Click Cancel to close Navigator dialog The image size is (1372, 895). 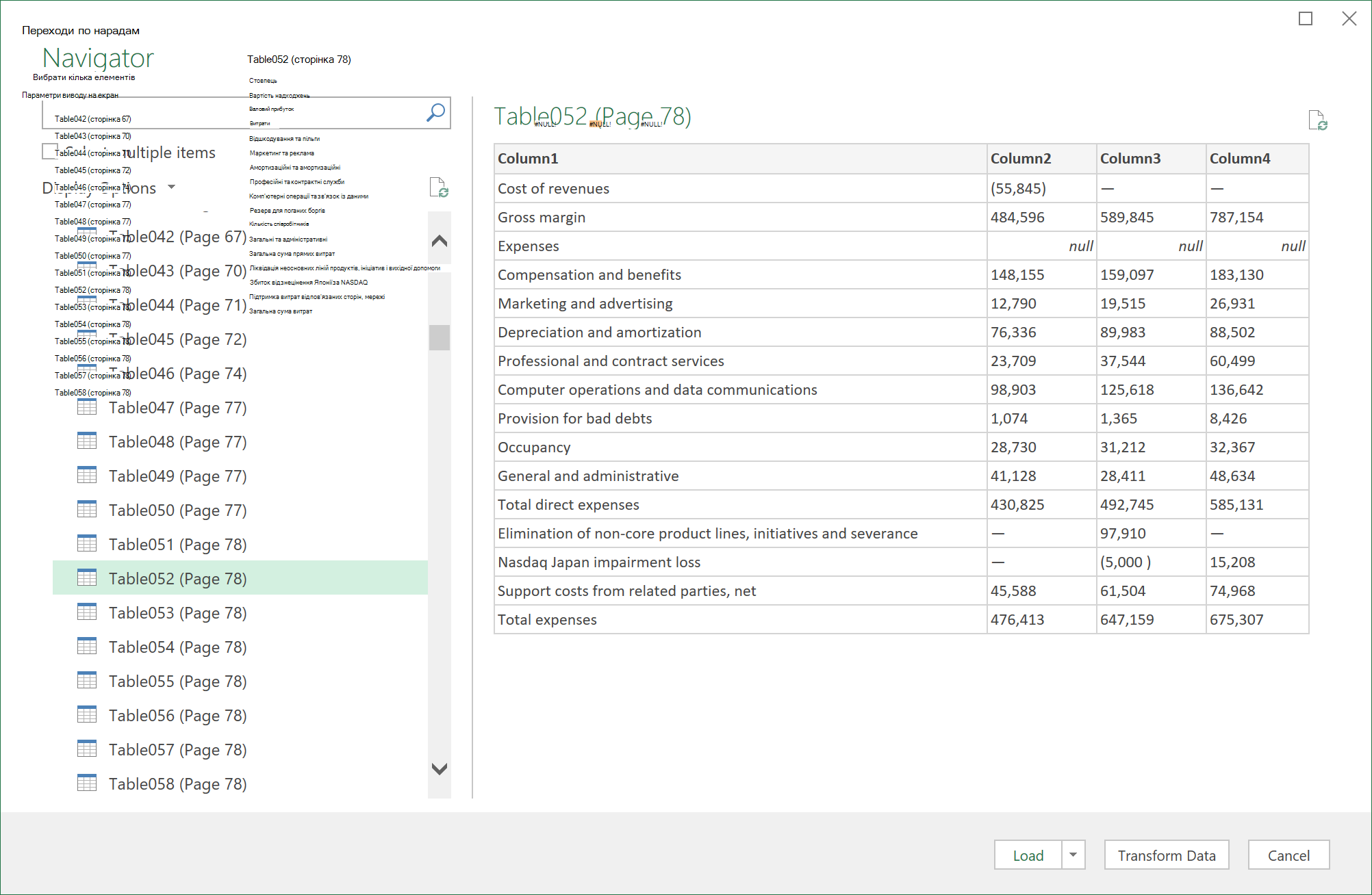pos(1289,854)
